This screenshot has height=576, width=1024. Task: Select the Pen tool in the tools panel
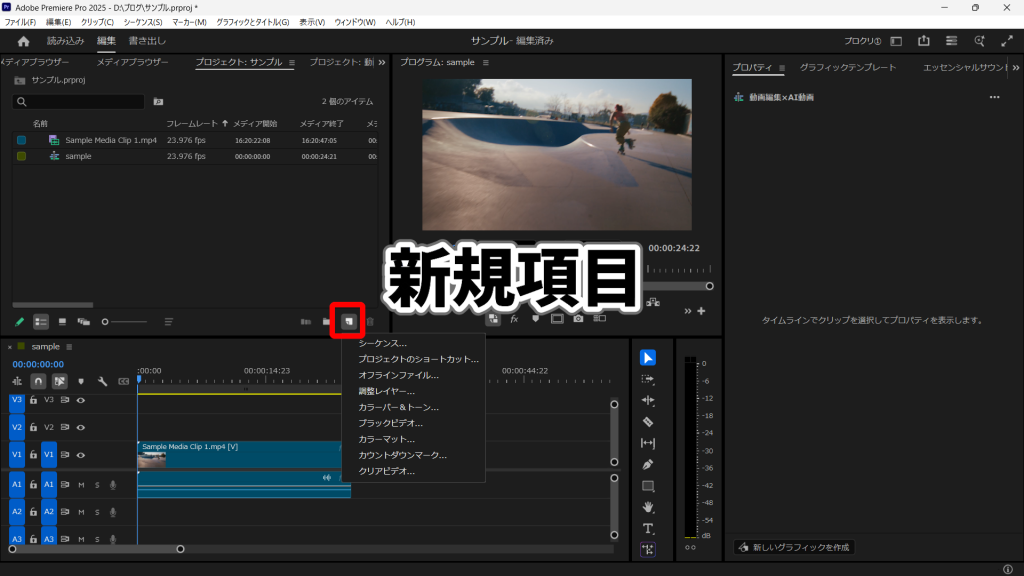pos(648,465)
